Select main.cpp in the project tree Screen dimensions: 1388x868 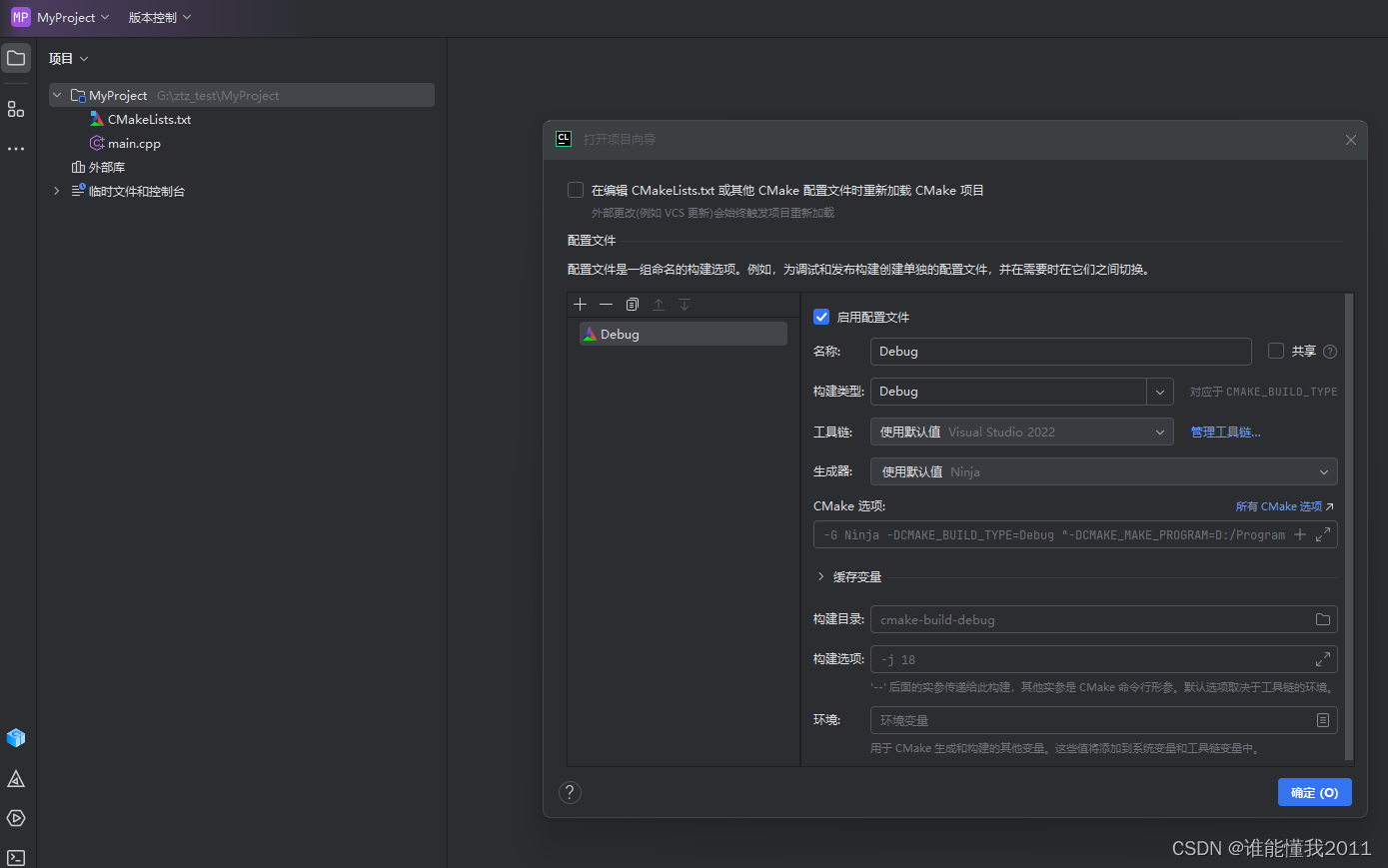click(133, 143)
